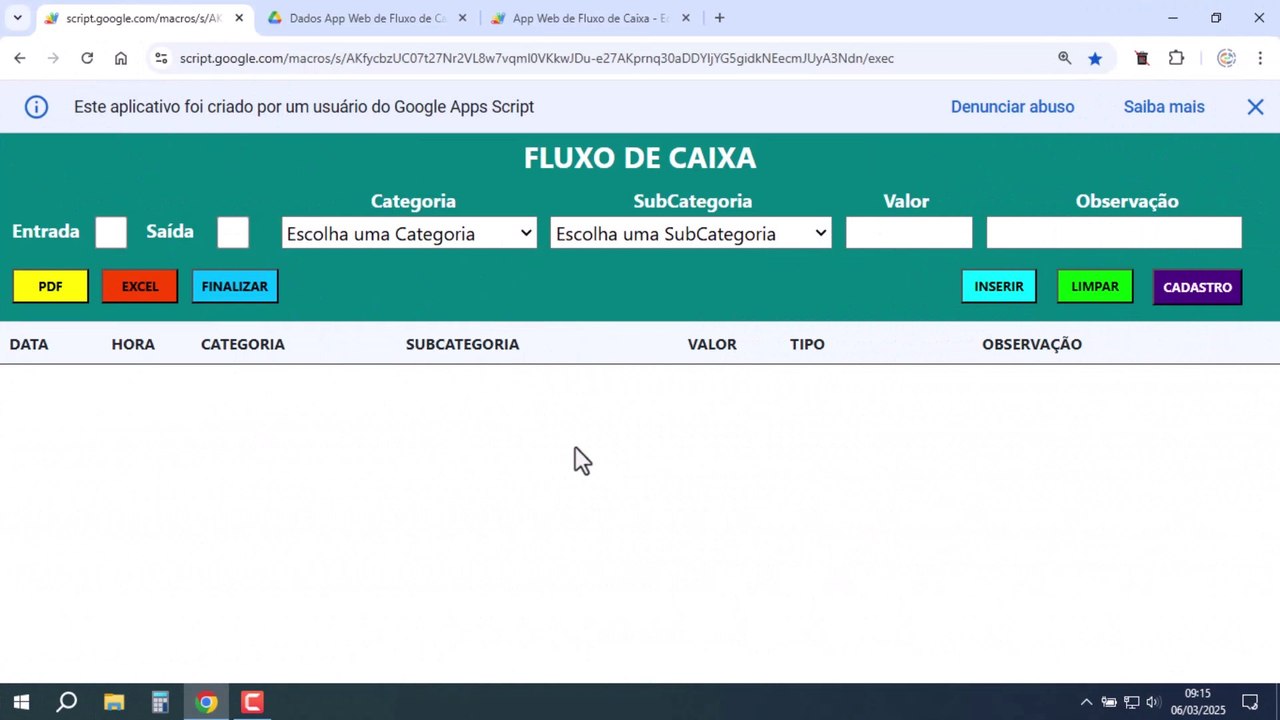1280x720 pixels.
Task: Open the Windows Start menu
Action: click(x=21, y=702)
